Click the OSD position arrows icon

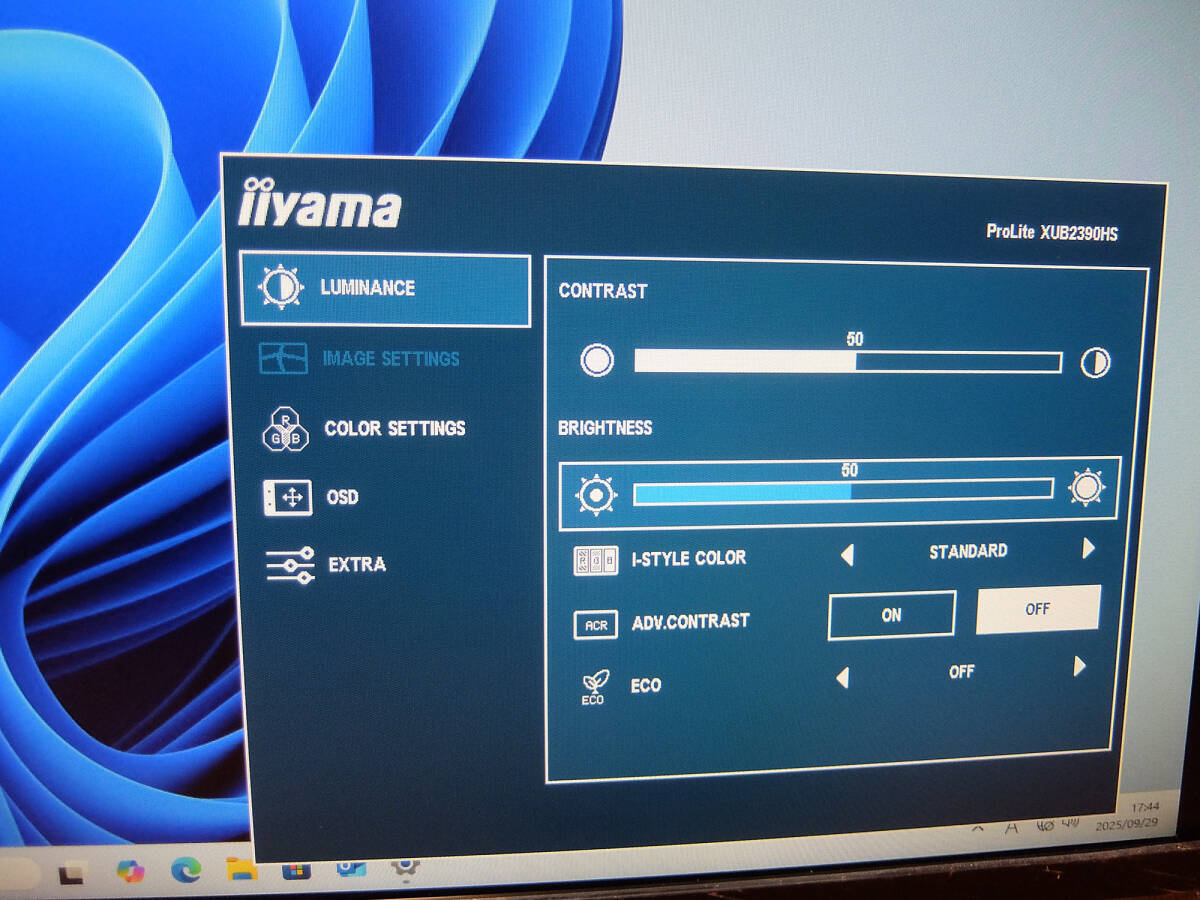[288, 497]
